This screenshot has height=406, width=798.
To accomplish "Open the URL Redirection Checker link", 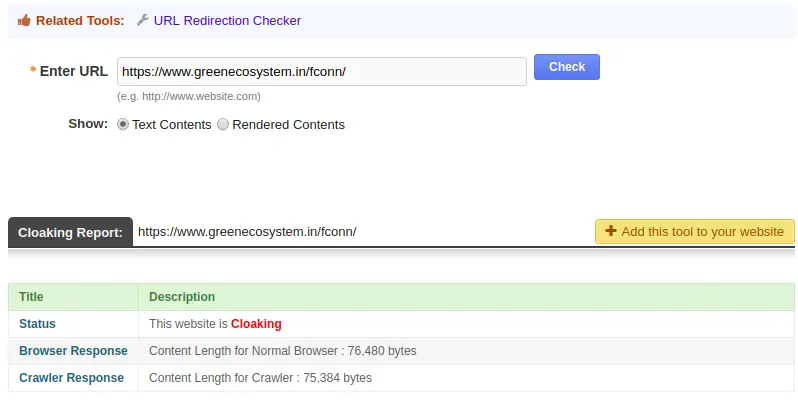I will click(227, 20).
